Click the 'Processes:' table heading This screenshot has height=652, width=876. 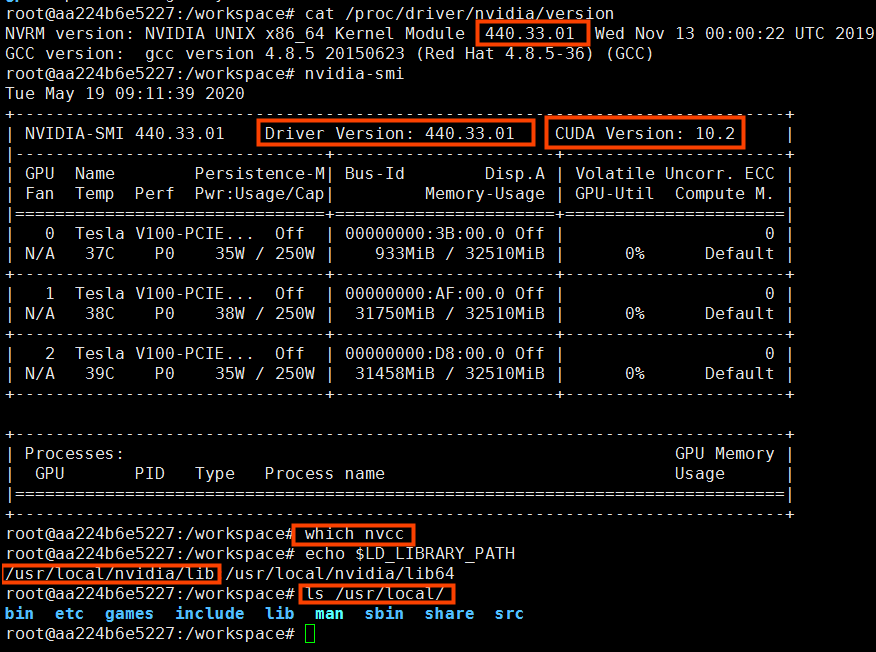[x=74, y=453]
